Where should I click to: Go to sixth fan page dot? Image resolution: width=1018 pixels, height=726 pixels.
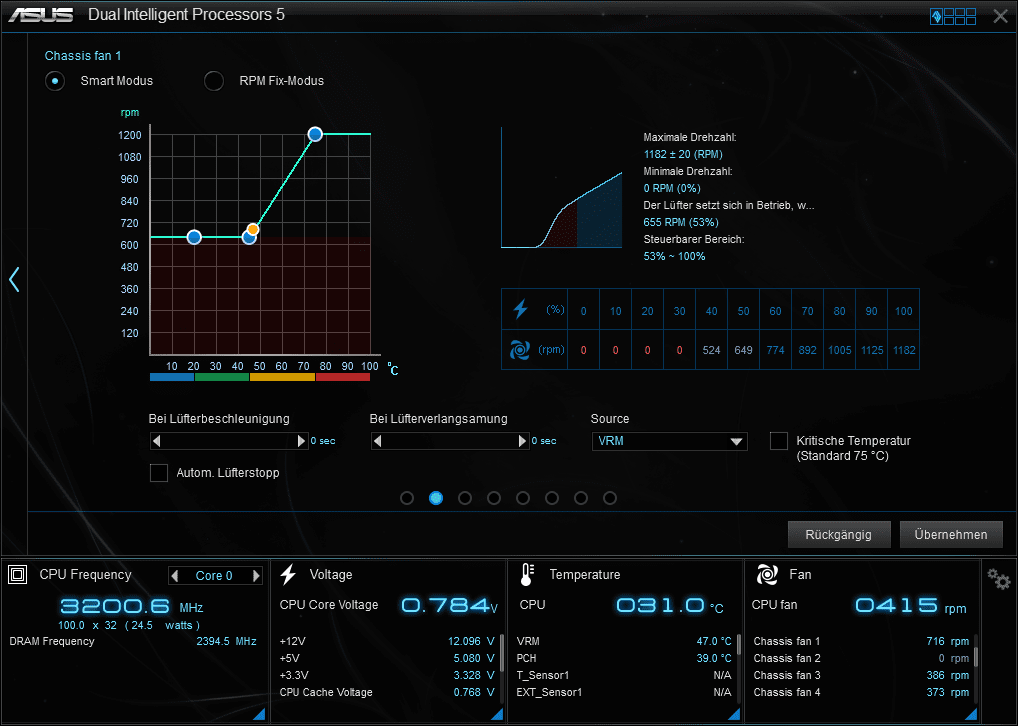pos(552,498)
